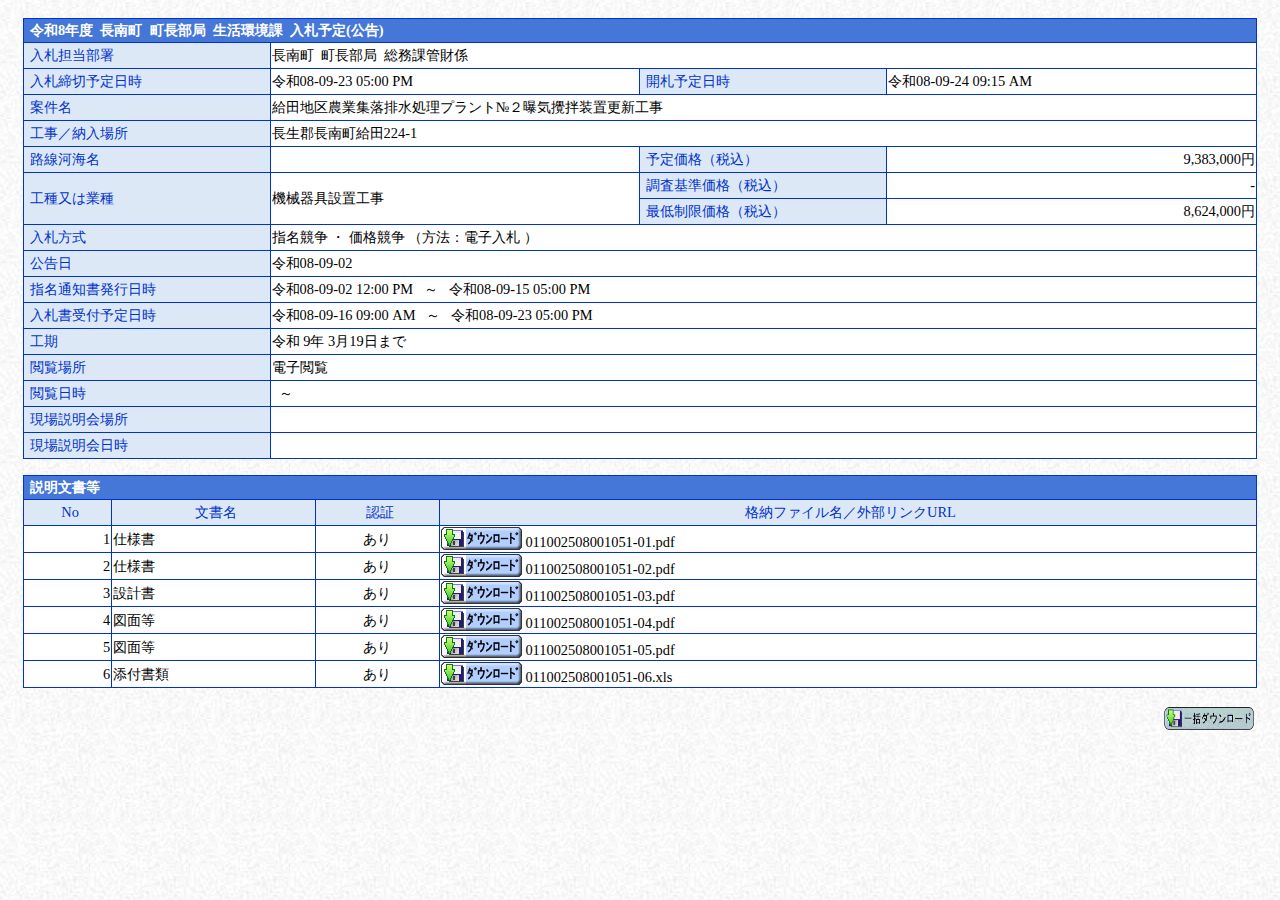Click the 入札担当部署 department value

coord(370,55)
